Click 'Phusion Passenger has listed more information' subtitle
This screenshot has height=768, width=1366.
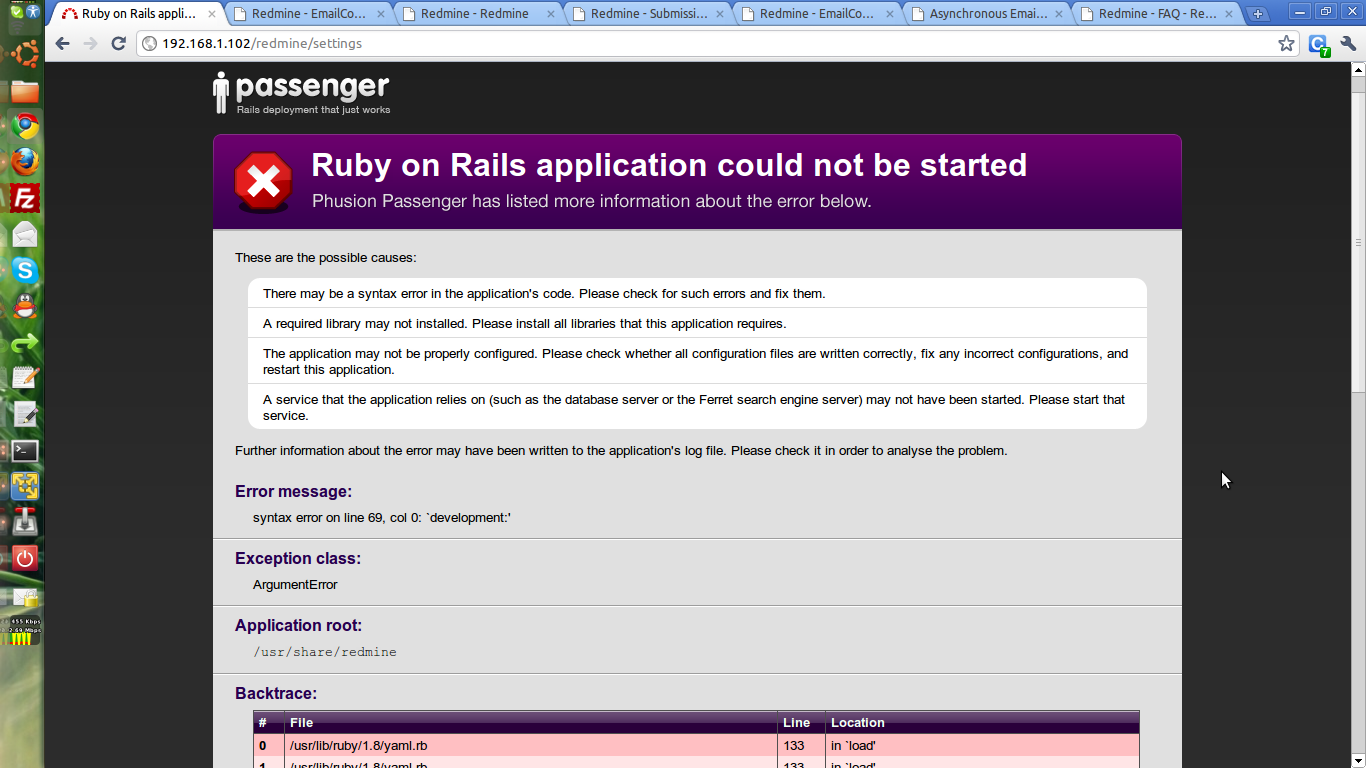pyautogui.click(x=592, y=201)
